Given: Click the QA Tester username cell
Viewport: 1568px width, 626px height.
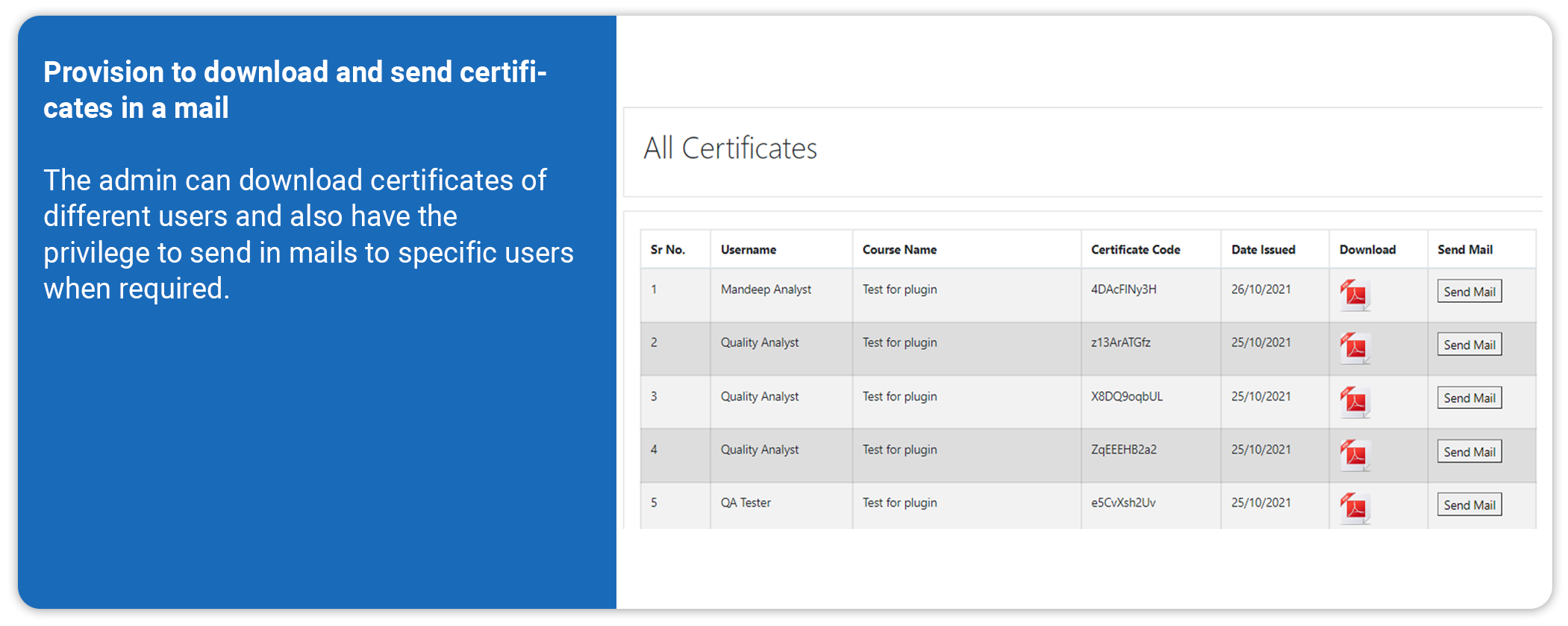Looking at the screenshot, I should 745,503.
